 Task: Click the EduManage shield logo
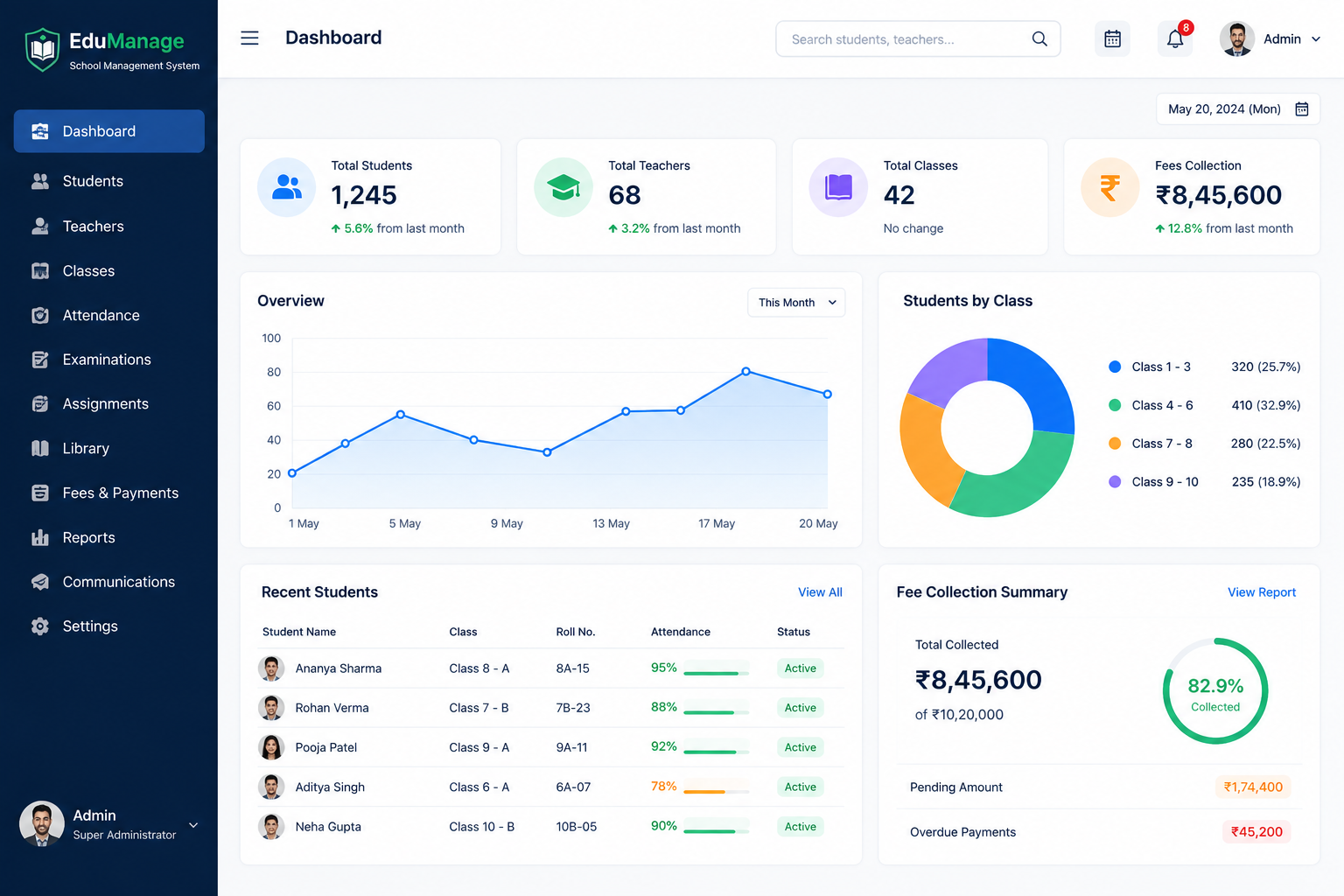[x=42, y=50]
